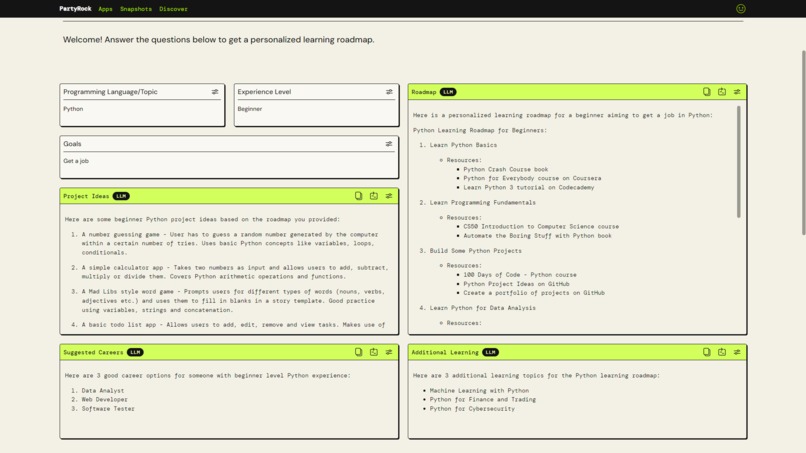Copy the Suggested Careers output
Viewport: 806px width, 453px height.
tap(358, 352)
